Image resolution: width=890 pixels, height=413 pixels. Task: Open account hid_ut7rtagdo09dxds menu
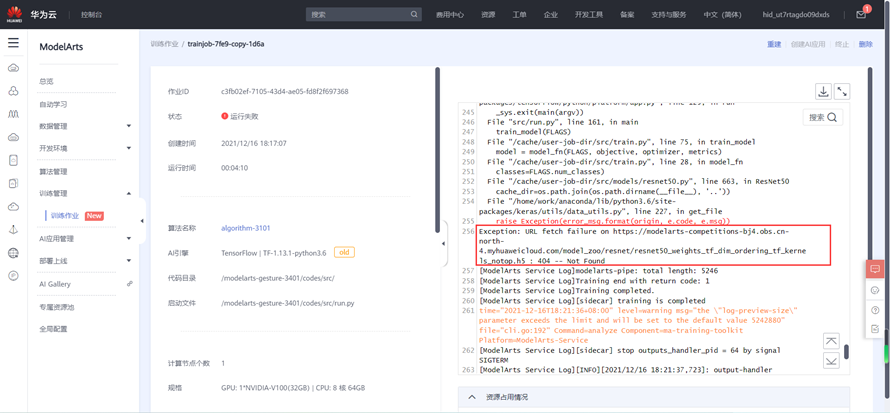(796, 15)
